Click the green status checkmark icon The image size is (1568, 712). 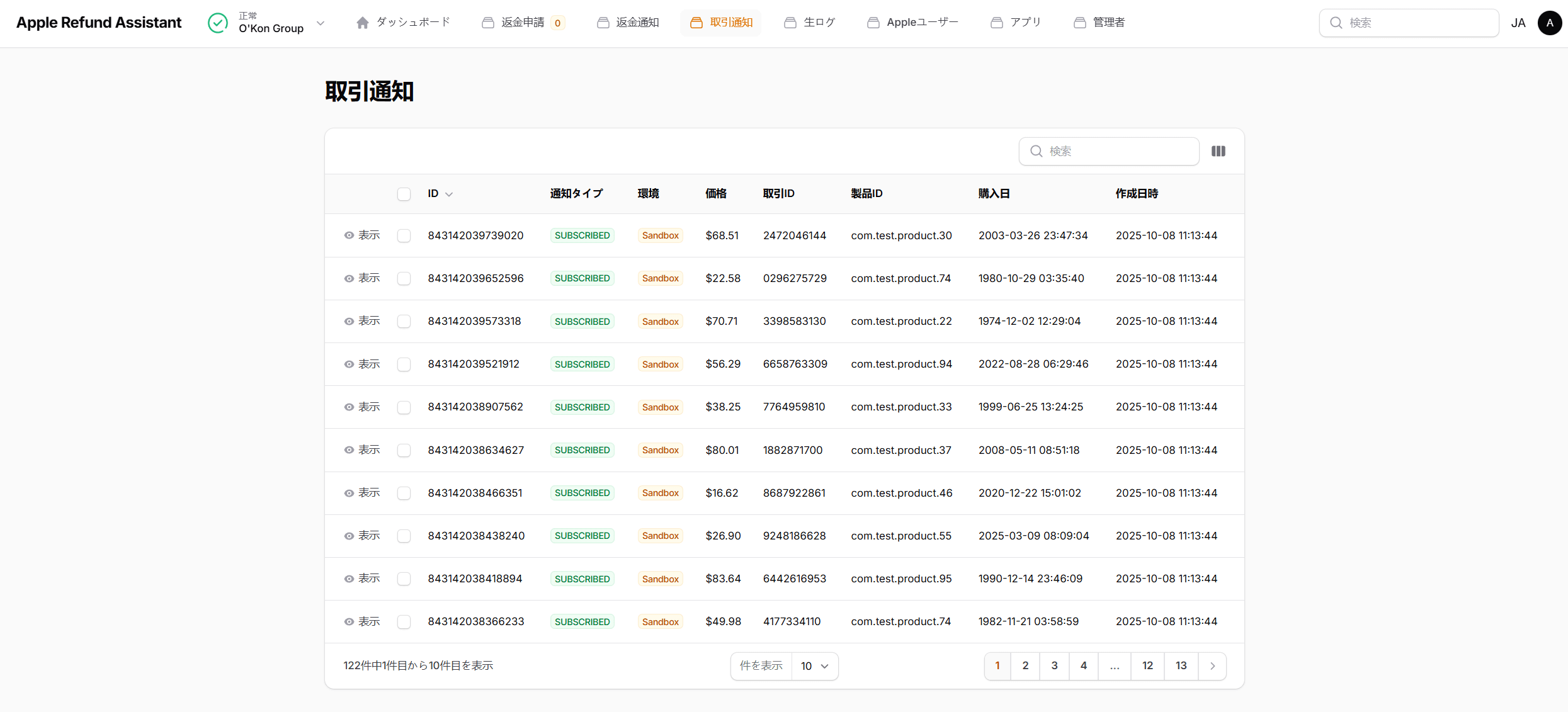(218, 23)
